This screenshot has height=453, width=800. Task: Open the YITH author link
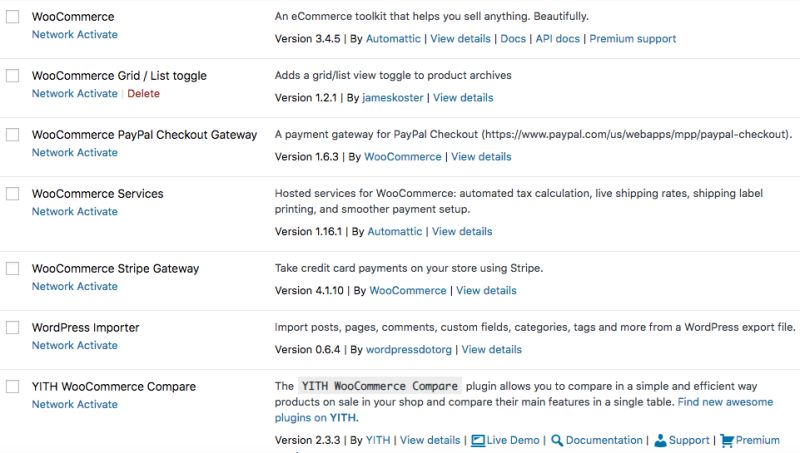(x=378, y=440)
